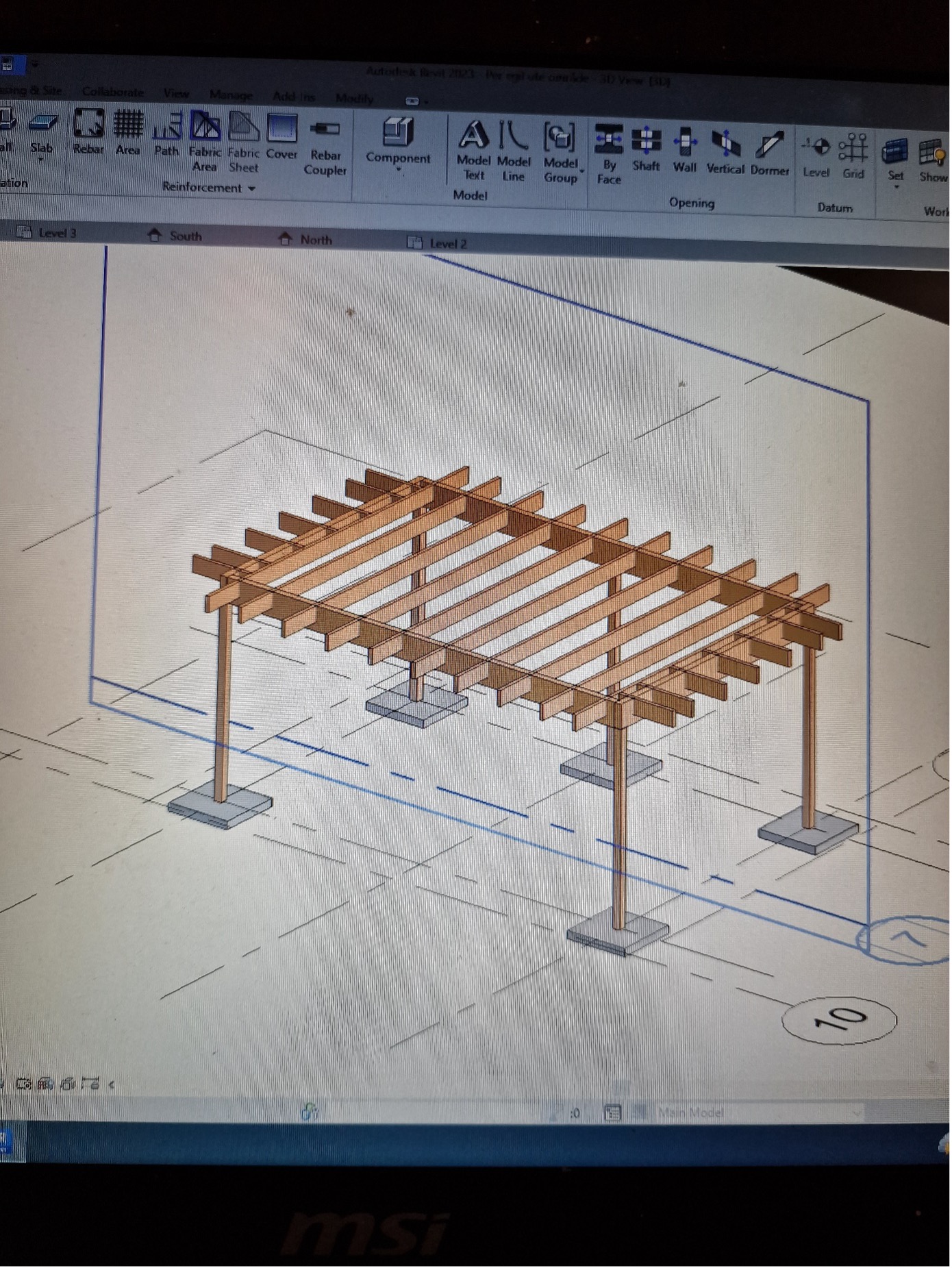Image resolution: width=952 pixels, height=1268 pixels.
Task: Click the Area reinforcement tool
Action: click(127, 133)
